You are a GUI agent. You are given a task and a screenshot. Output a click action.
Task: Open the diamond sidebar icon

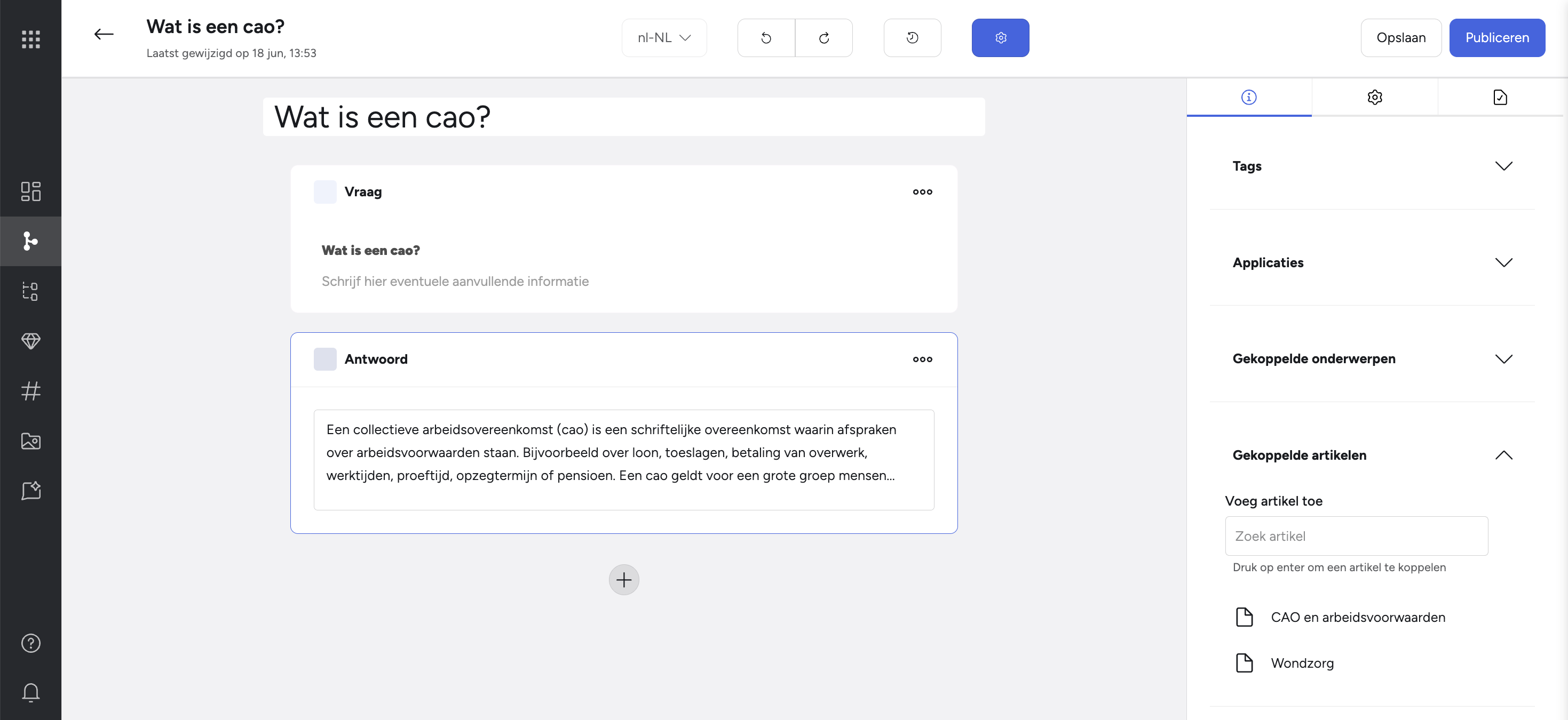pos(30,341)
